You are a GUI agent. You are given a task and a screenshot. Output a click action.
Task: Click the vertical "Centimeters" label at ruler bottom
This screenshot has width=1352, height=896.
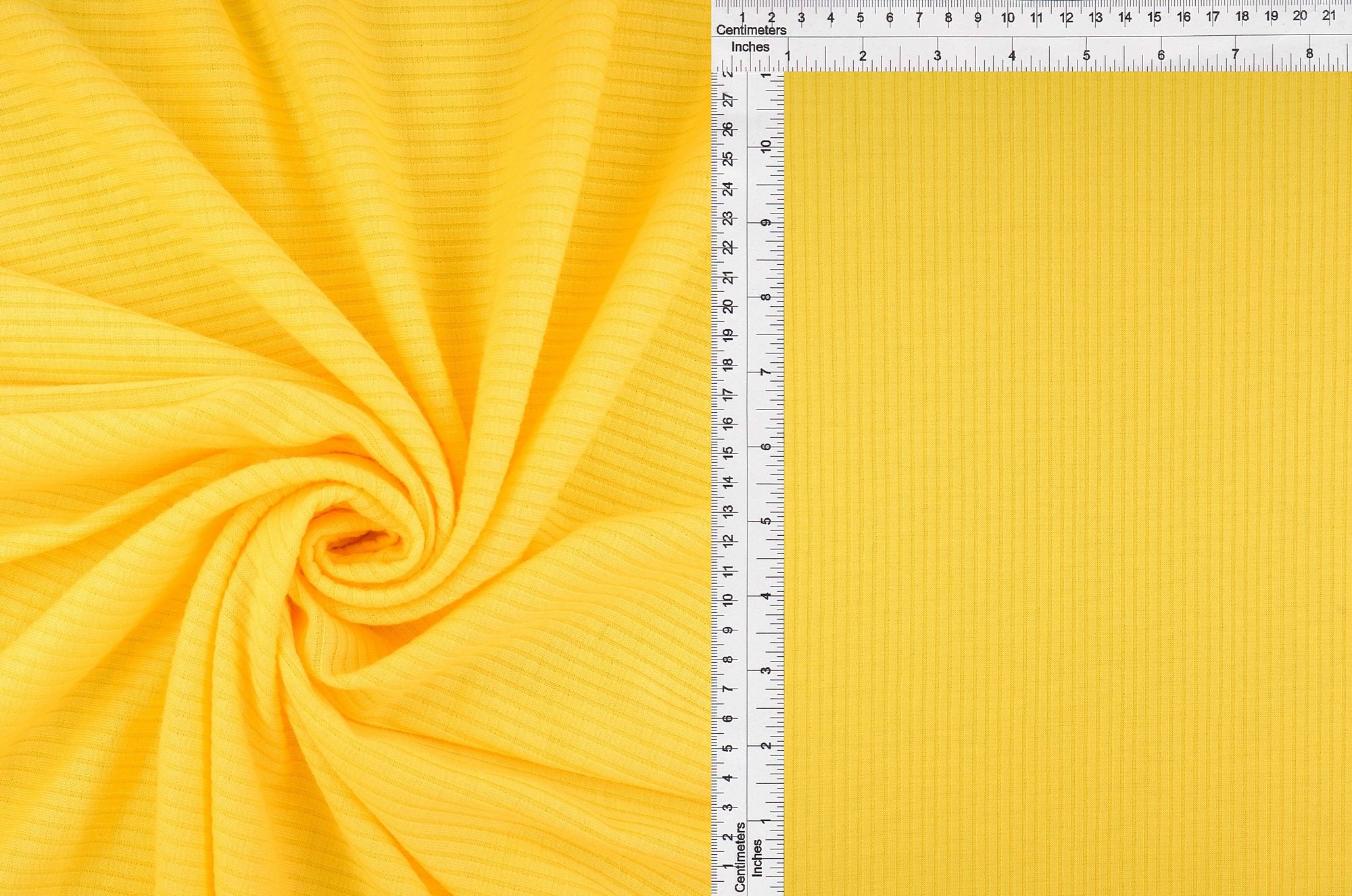740,857
